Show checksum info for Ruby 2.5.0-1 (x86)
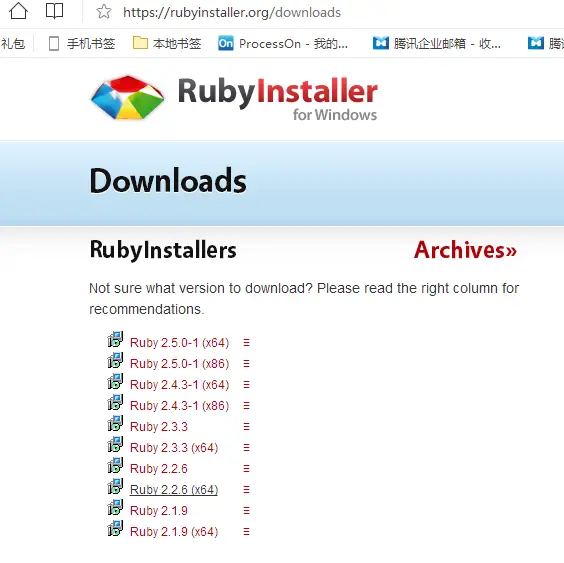The height and width of the screenshot is (563, 564). (246, 363)
